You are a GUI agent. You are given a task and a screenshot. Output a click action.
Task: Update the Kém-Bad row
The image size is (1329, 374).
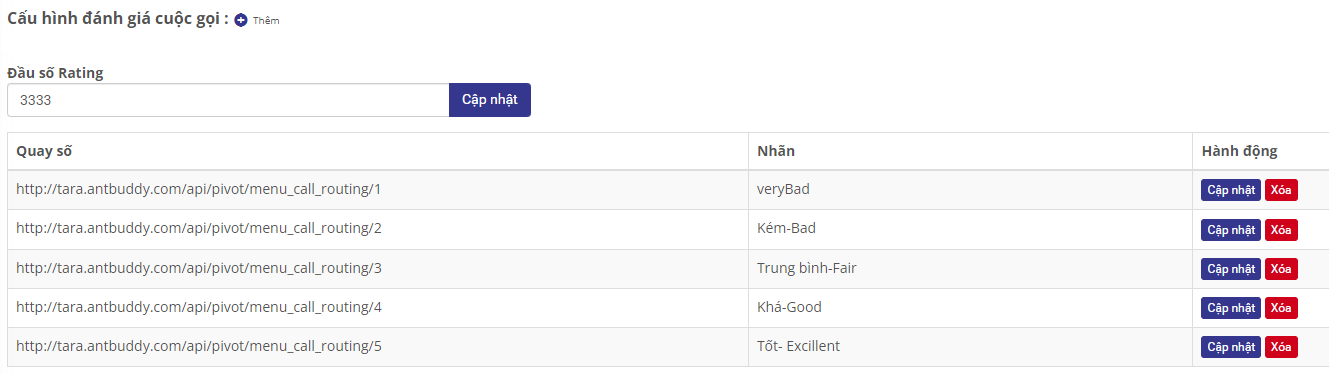(x=1231, y=230)
